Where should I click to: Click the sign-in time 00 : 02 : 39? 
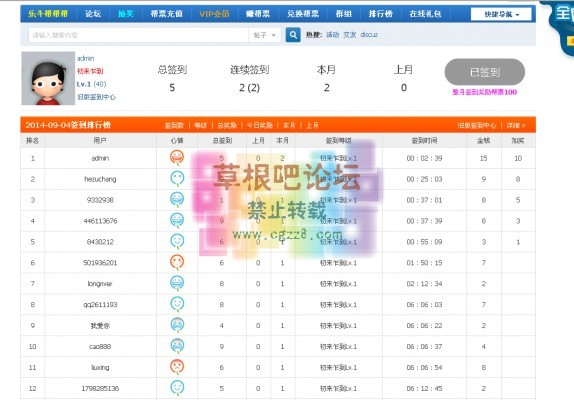424,158
